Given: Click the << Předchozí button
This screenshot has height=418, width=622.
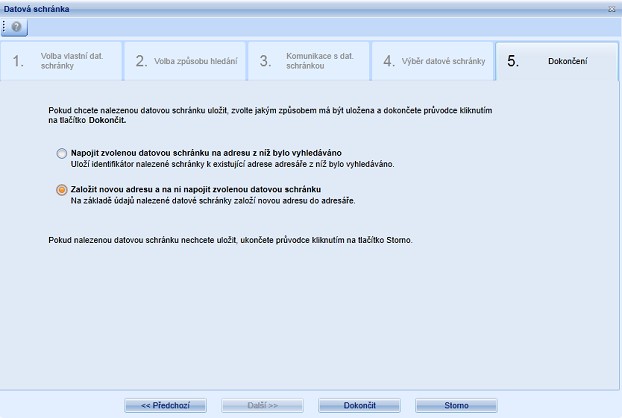Looking at the screenshot, I should click(165, 405).
